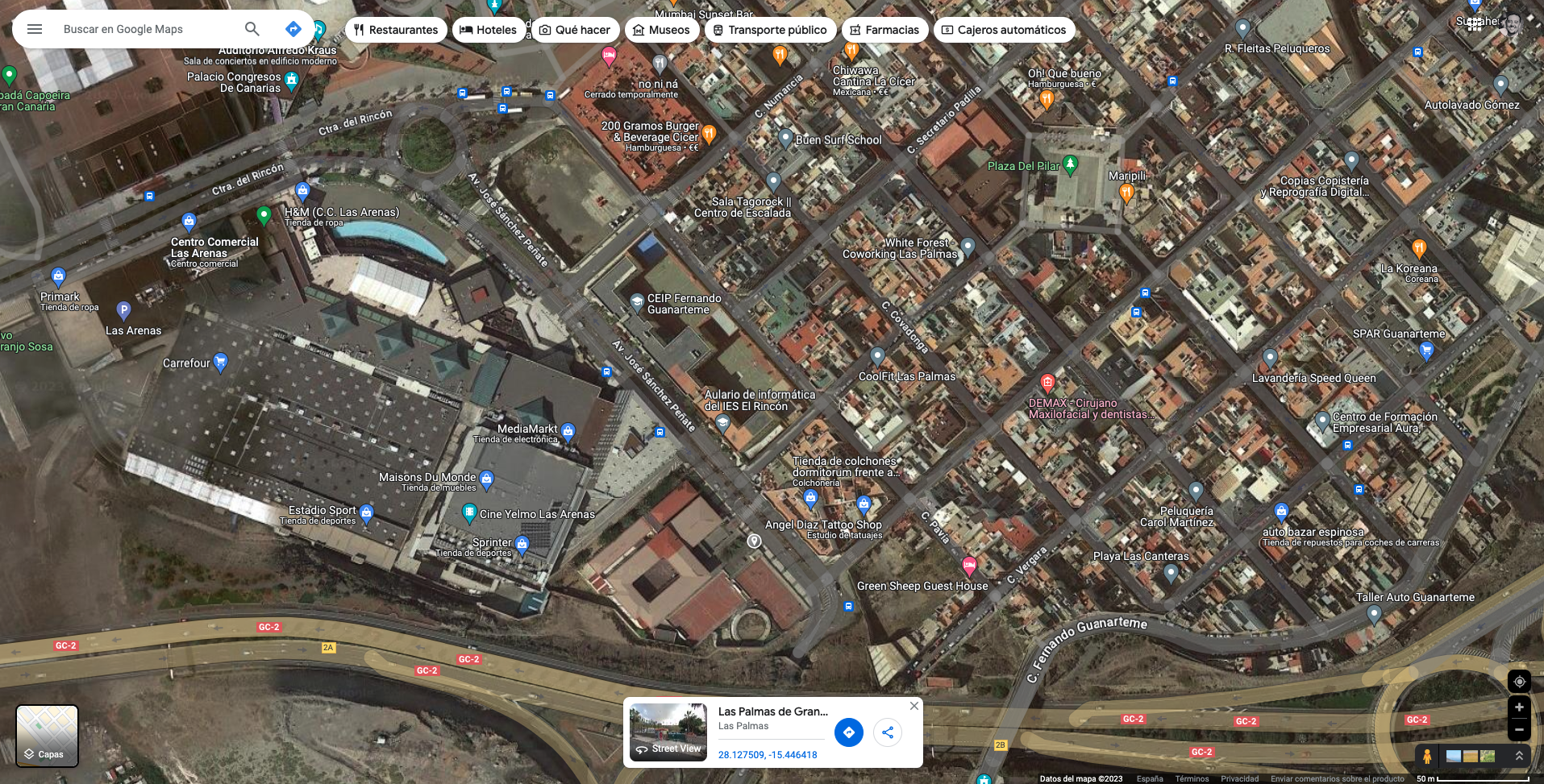The height and width of the screenshot is (784, 1544).
Task: Open the Street View thumbnail preview
Action: pyautogui.click(x=668, y=732)
